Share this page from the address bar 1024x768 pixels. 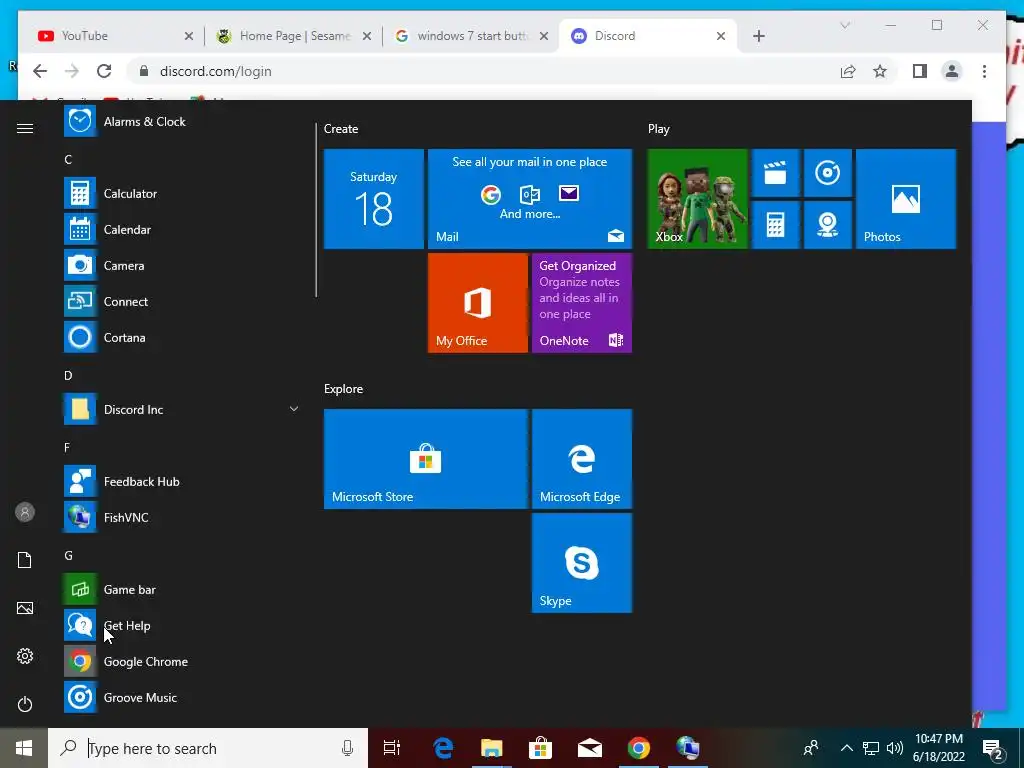point(848,71)
